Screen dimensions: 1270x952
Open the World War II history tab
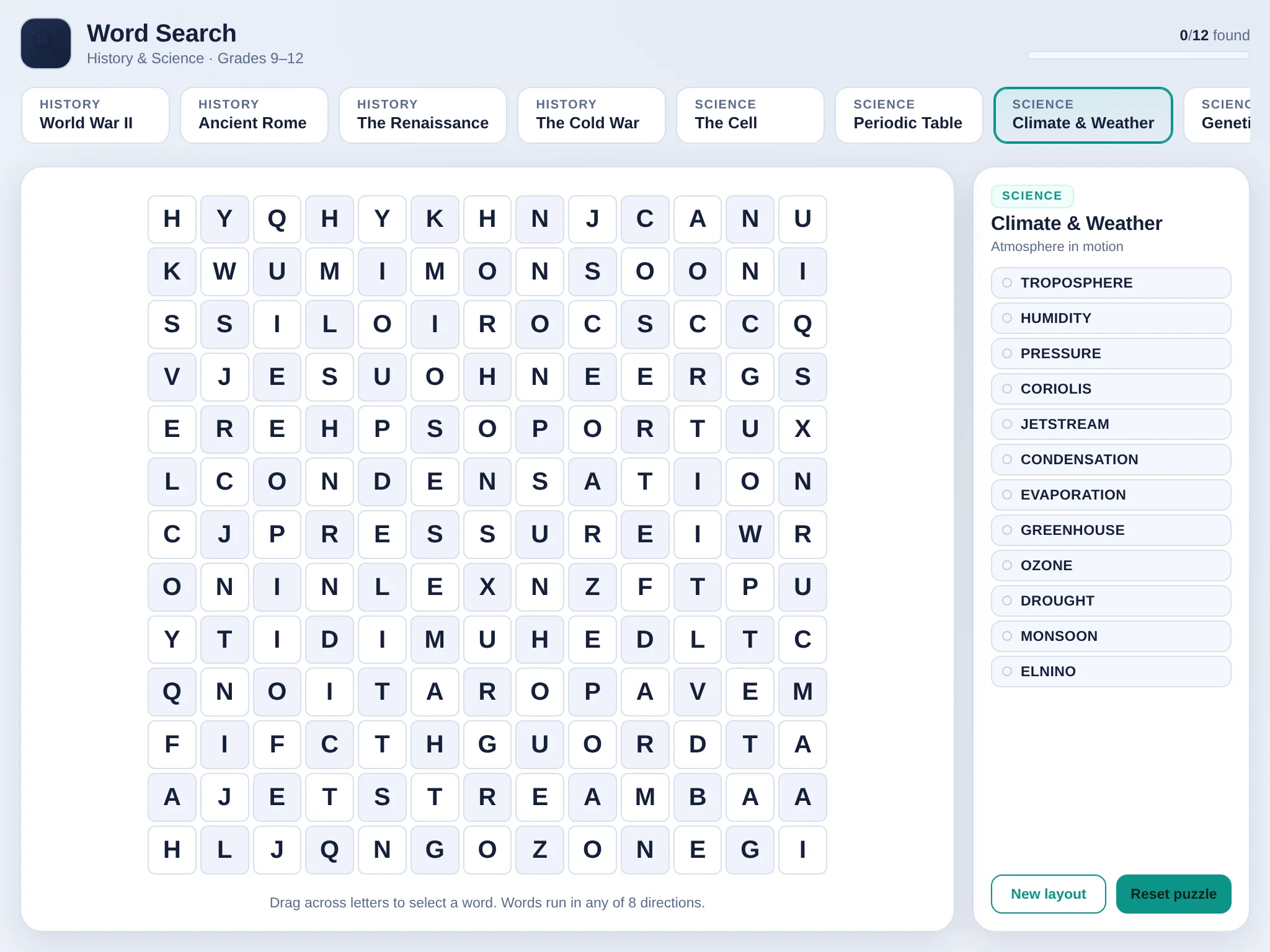[x=95, y=115]
